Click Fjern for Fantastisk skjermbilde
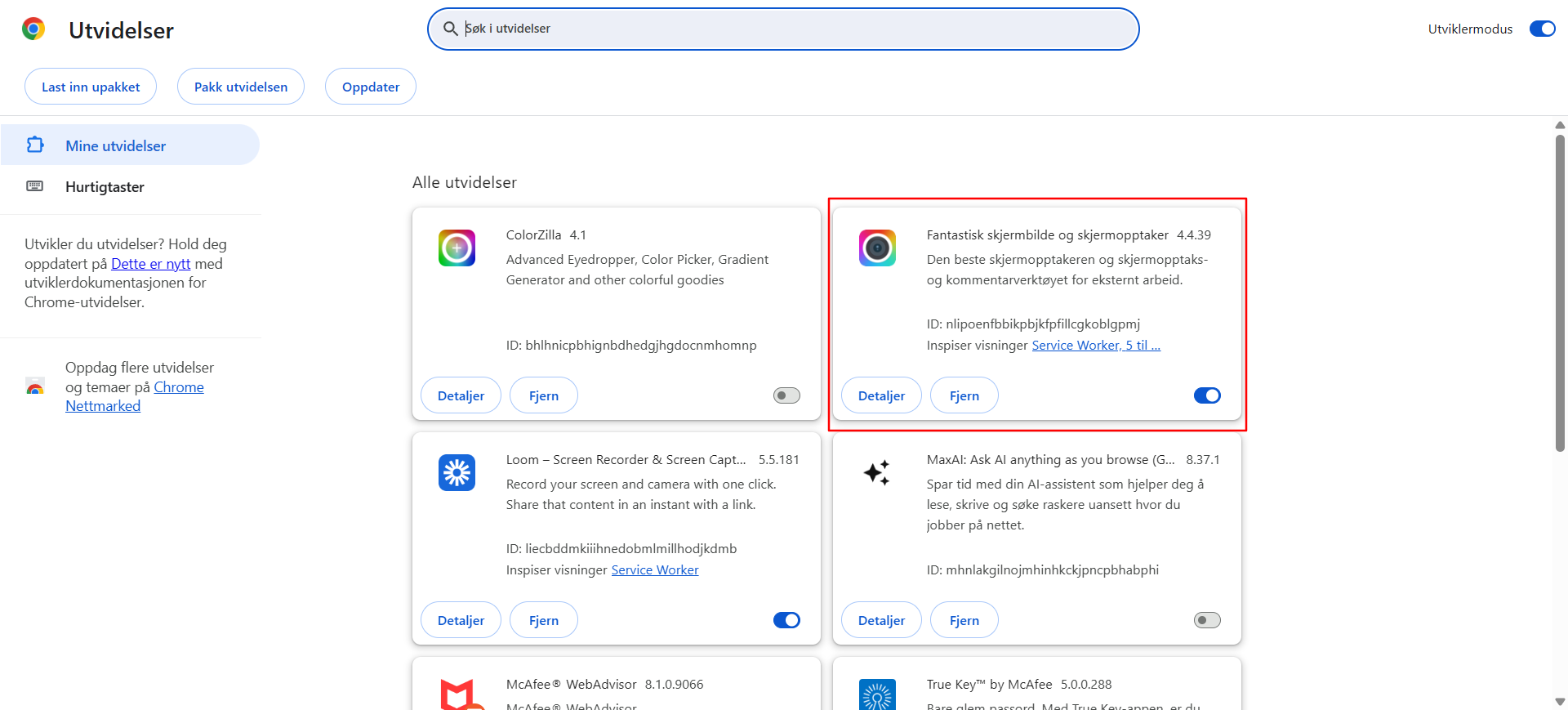Screen dimensions: 1568x710 coord(964,395)
